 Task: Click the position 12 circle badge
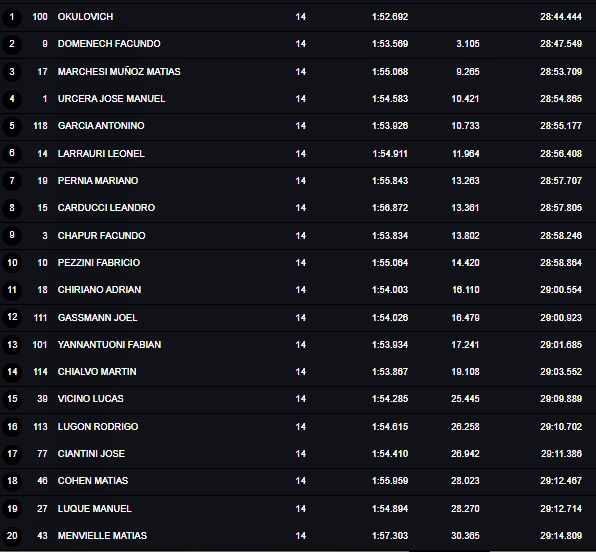(x=12, y=317)
